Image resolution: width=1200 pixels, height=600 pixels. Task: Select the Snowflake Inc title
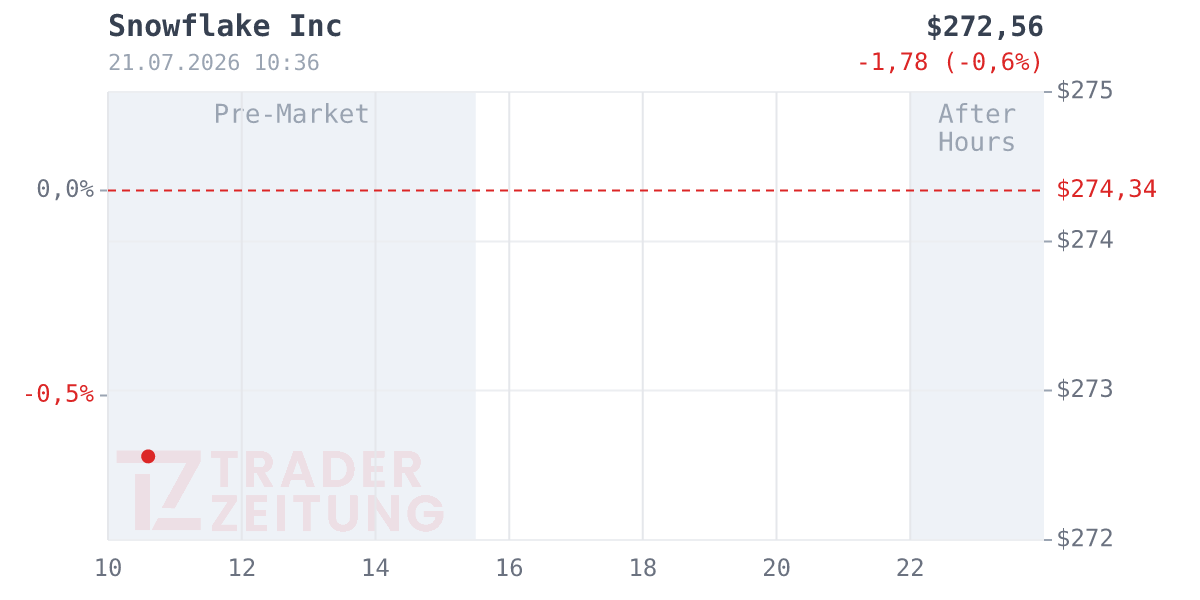tap(225, 27)
